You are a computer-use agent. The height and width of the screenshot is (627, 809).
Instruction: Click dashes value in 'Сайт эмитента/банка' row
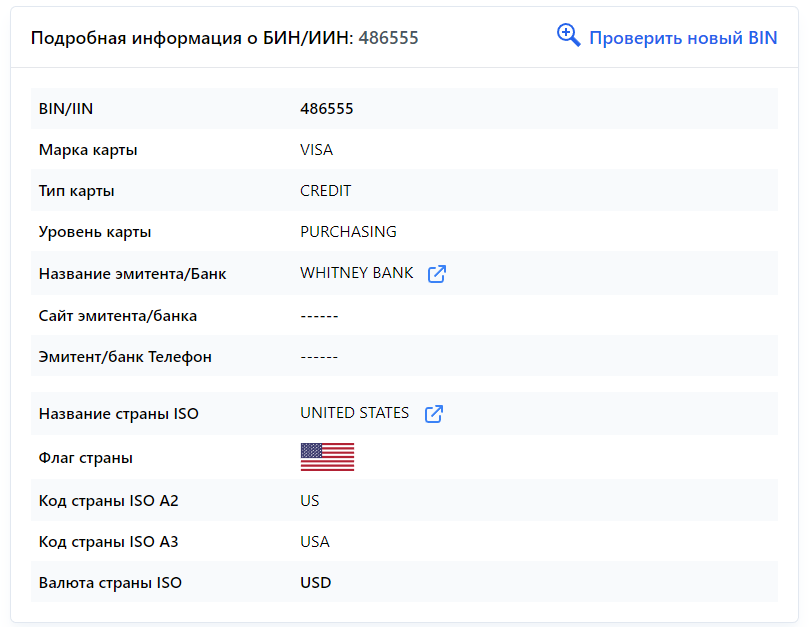[x=319, y=316]
